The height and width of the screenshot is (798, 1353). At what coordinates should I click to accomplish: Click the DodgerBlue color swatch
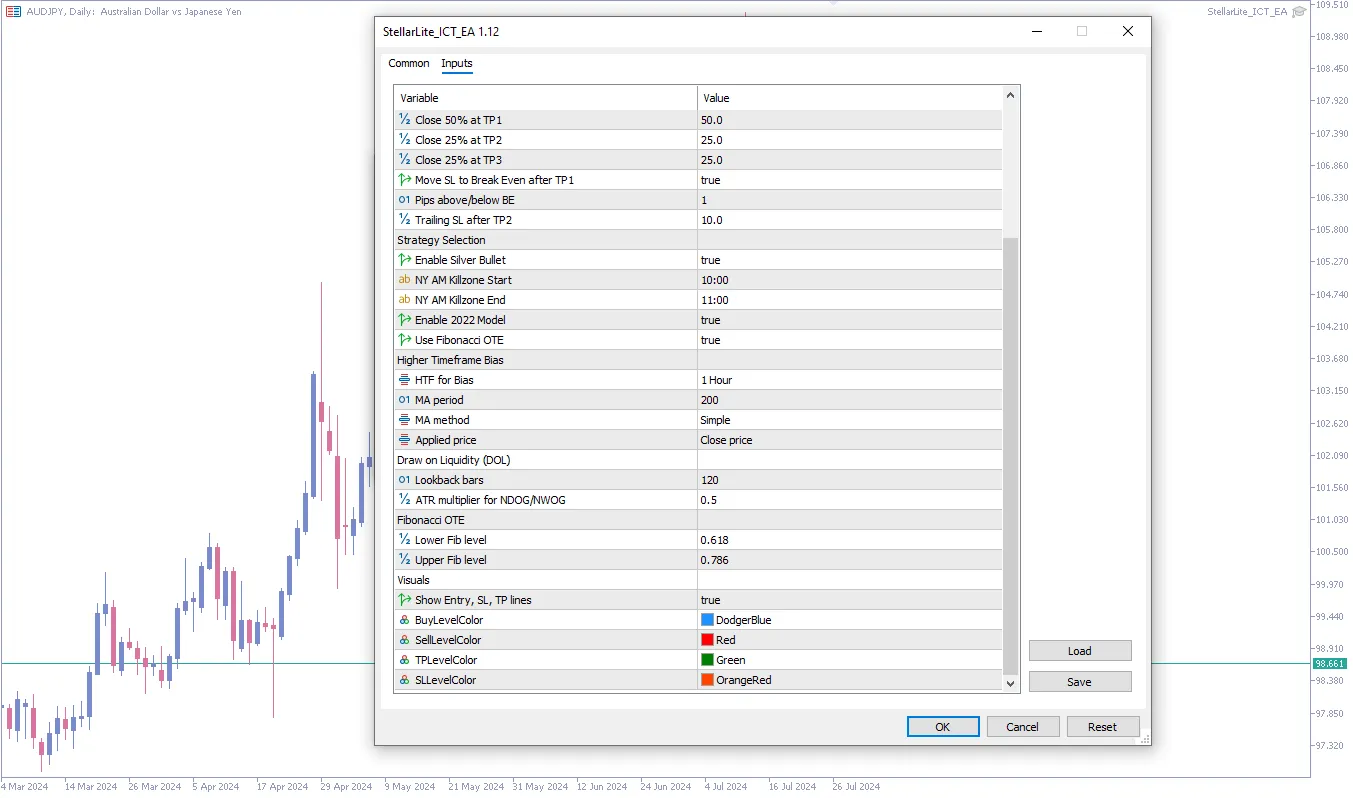coord(708,620)
